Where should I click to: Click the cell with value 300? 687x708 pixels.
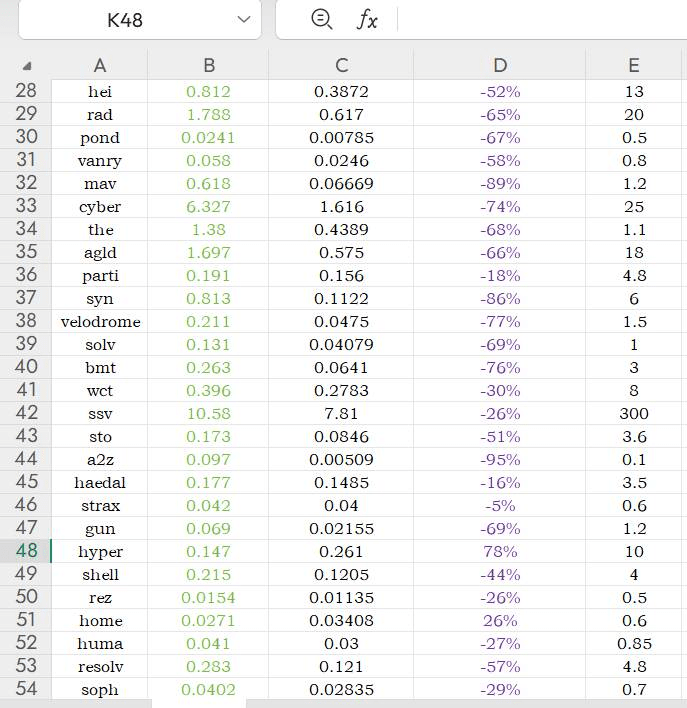tap(634, 414)
